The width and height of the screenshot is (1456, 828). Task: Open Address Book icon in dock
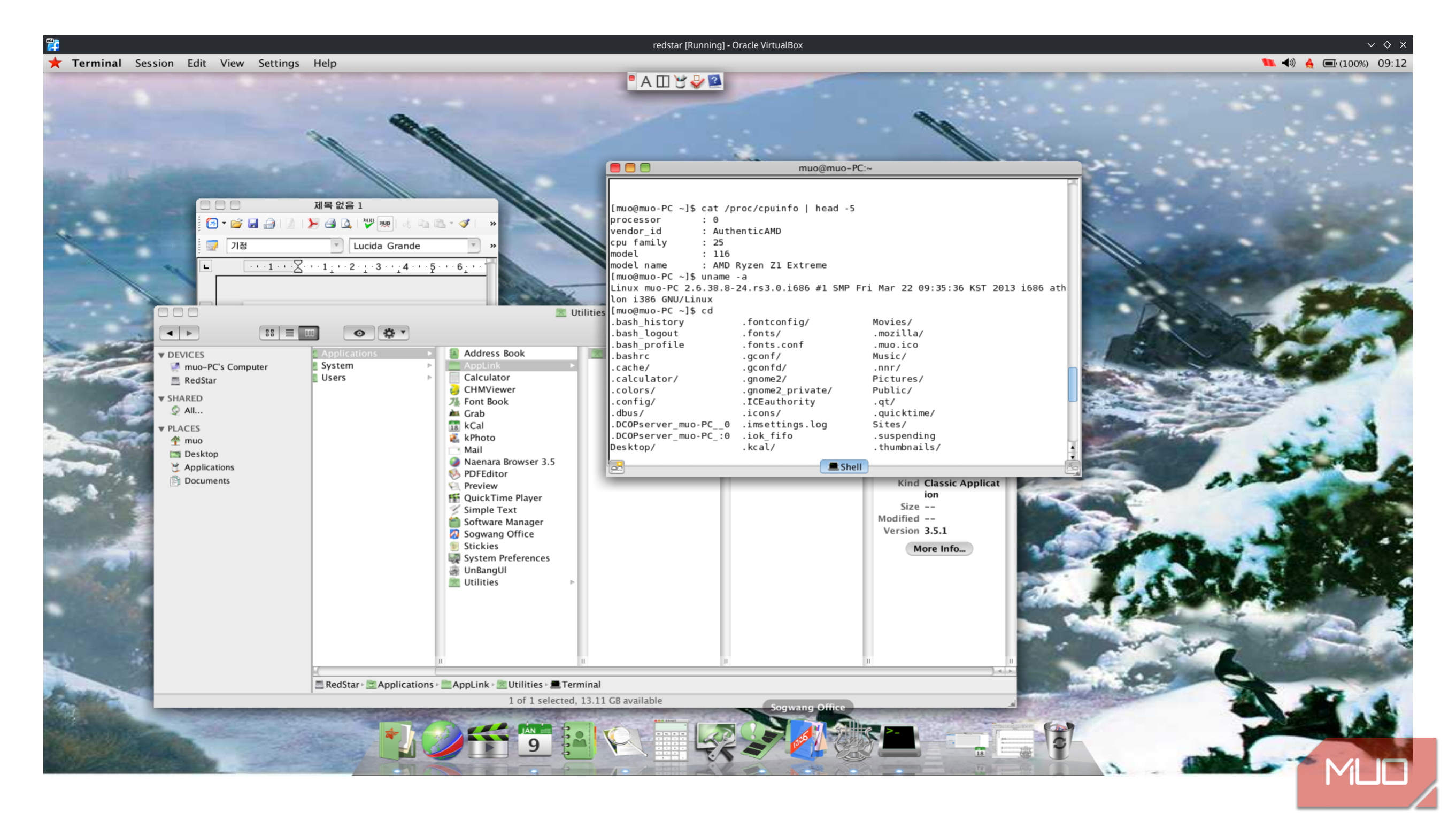578,740
